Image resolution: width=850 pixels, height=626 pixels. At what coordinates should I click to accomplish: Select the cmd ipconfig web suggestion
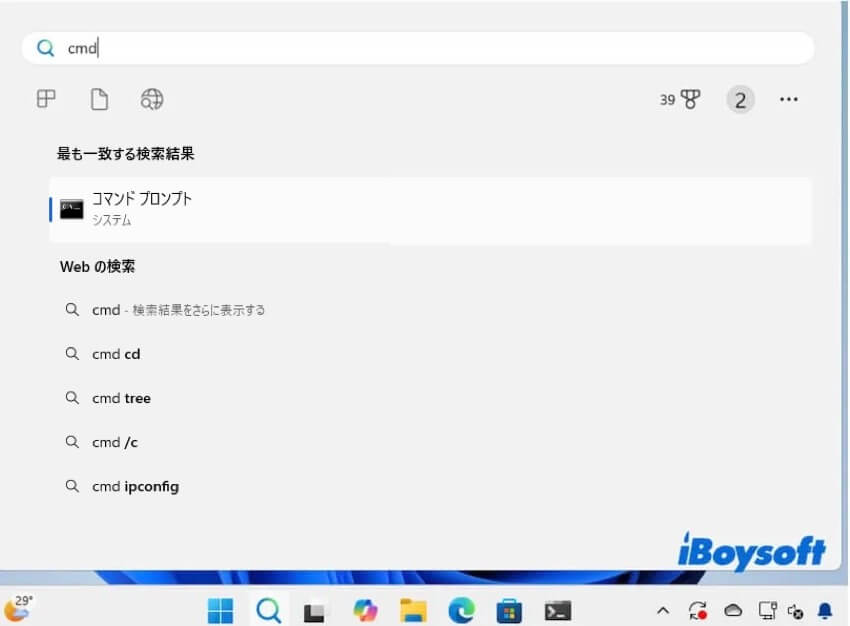135,486
